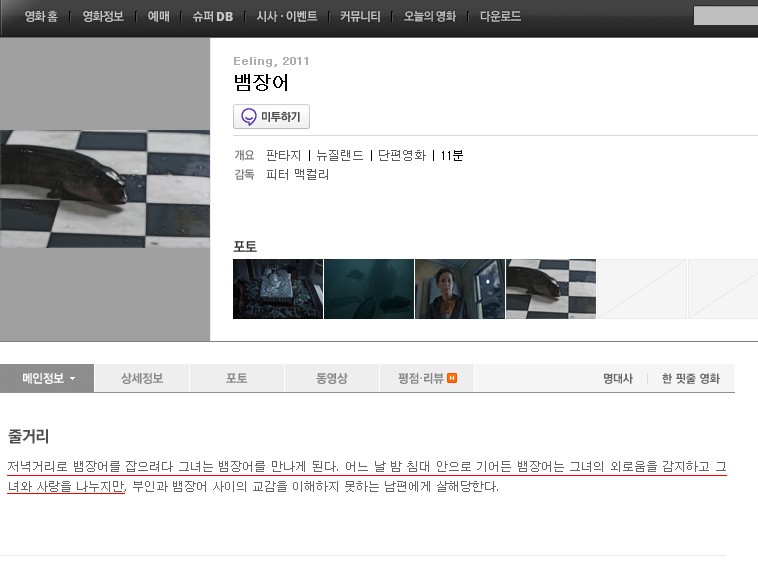
Task: Click the search field in the top bar
Action: tap(726, 15)
